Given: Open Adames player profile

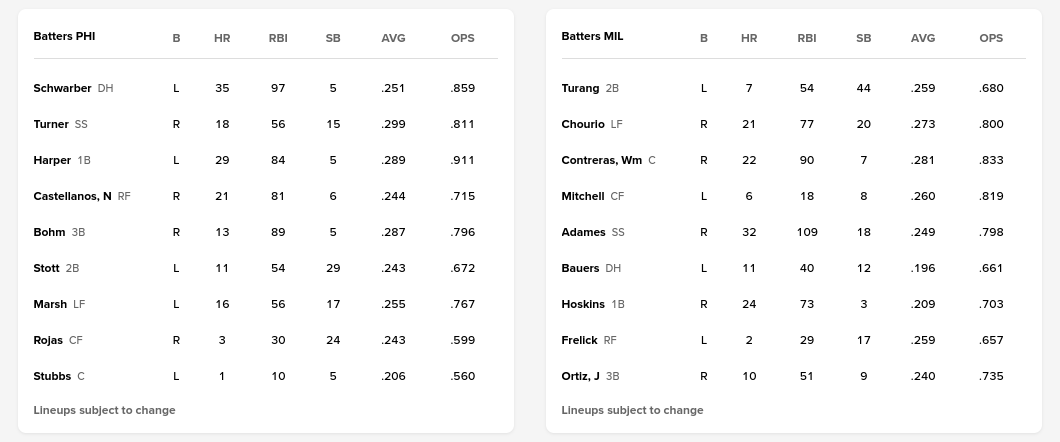Looking at the screenshot, I should tap(583, 232).
